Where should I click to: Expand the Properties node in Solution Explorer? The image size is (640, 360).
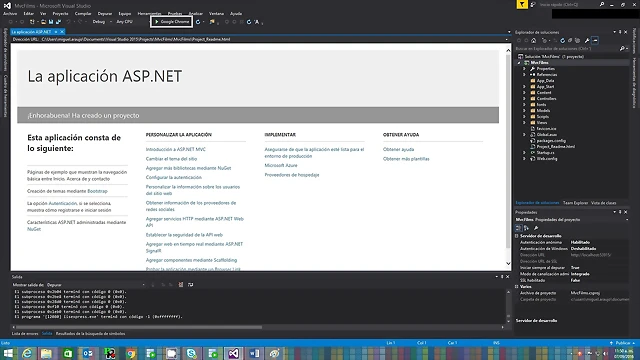tap(524, 69)
